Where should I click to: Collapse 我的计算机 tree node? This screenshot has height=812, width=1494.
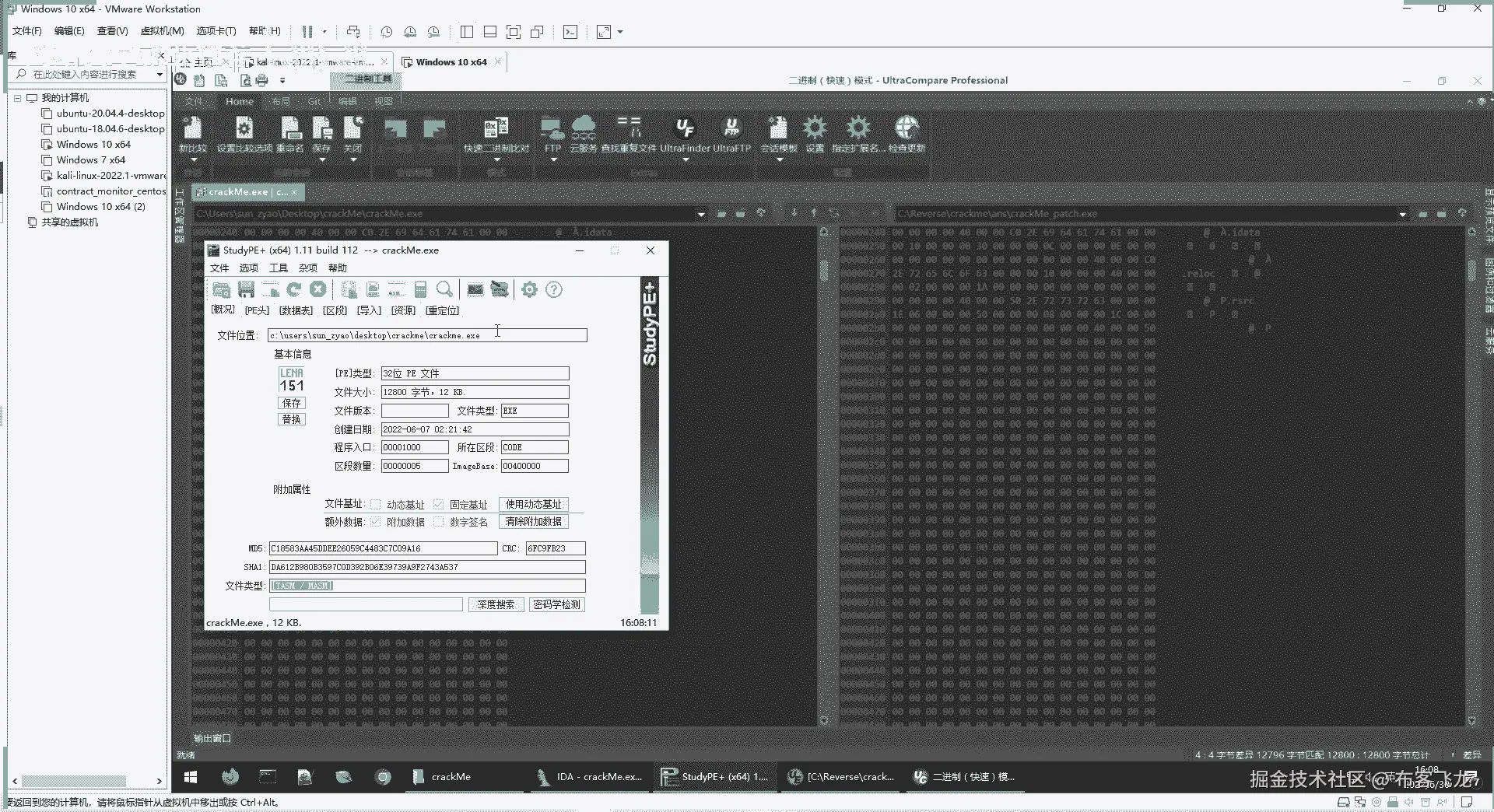pos(17,98)
